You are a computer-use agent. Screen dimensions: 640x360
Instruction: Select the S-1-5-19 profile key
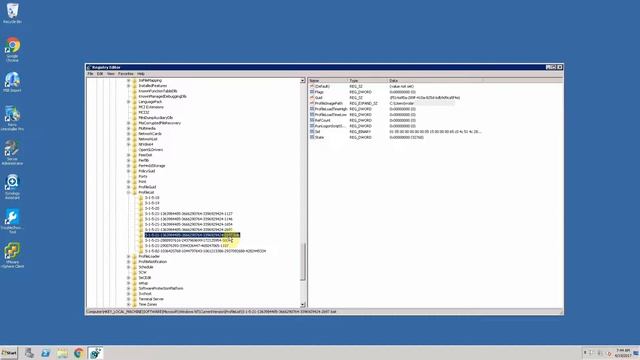[x=152, y=203]
